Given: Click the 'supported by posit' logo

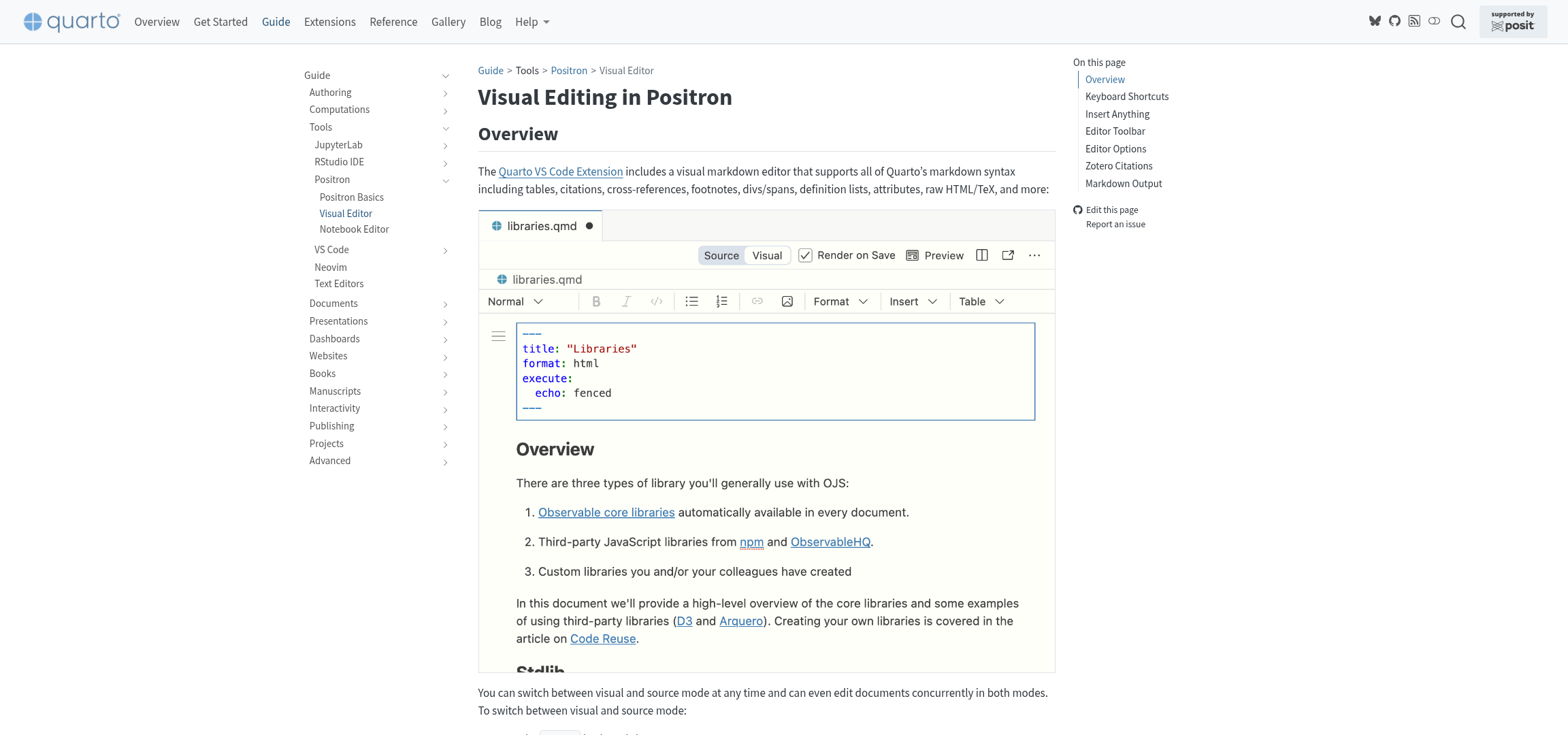Looking at the screenshot, I should click(1513, 21).
